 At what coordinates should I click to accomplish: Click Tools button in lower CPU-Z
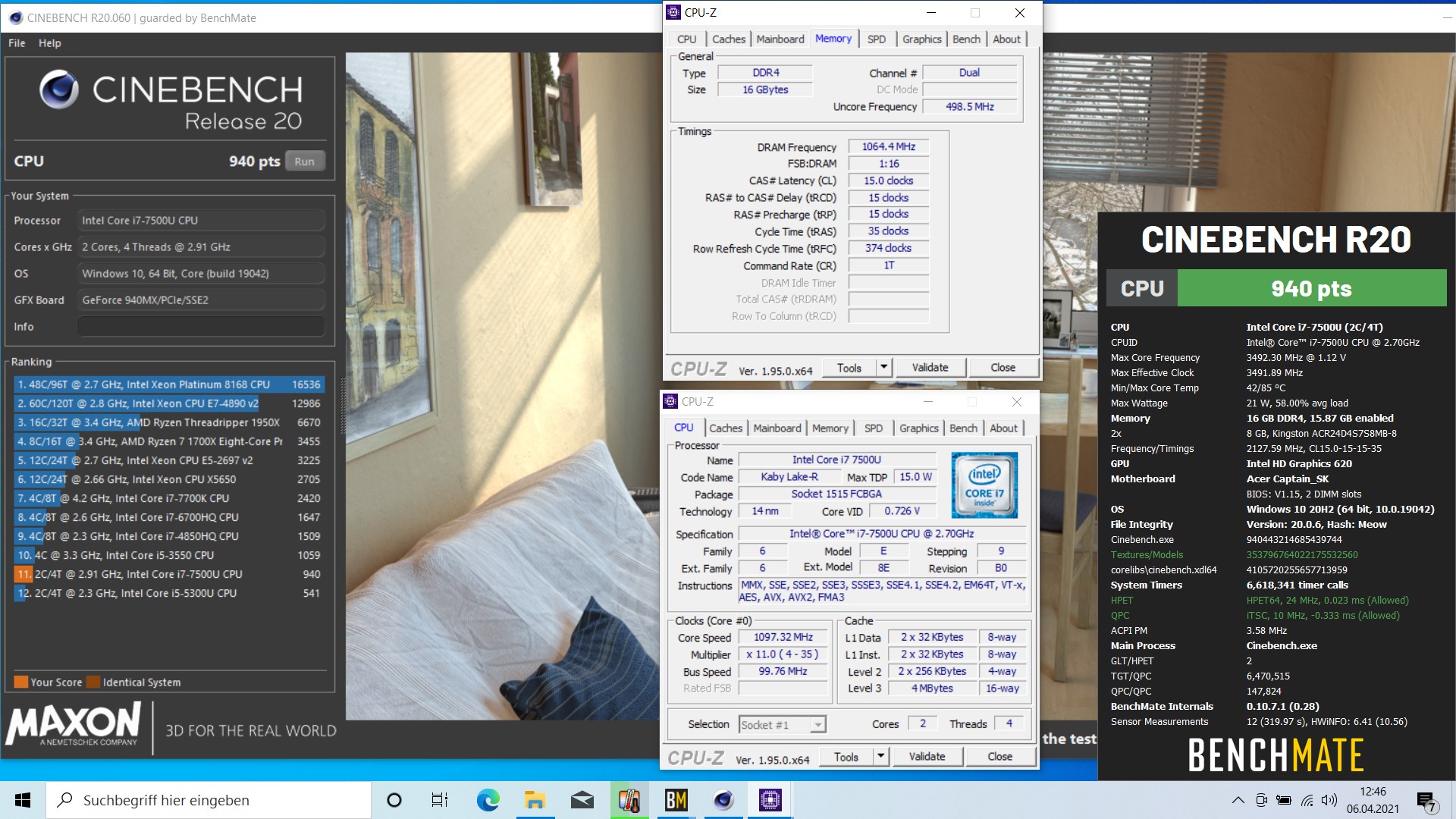(x=846, y=757)
